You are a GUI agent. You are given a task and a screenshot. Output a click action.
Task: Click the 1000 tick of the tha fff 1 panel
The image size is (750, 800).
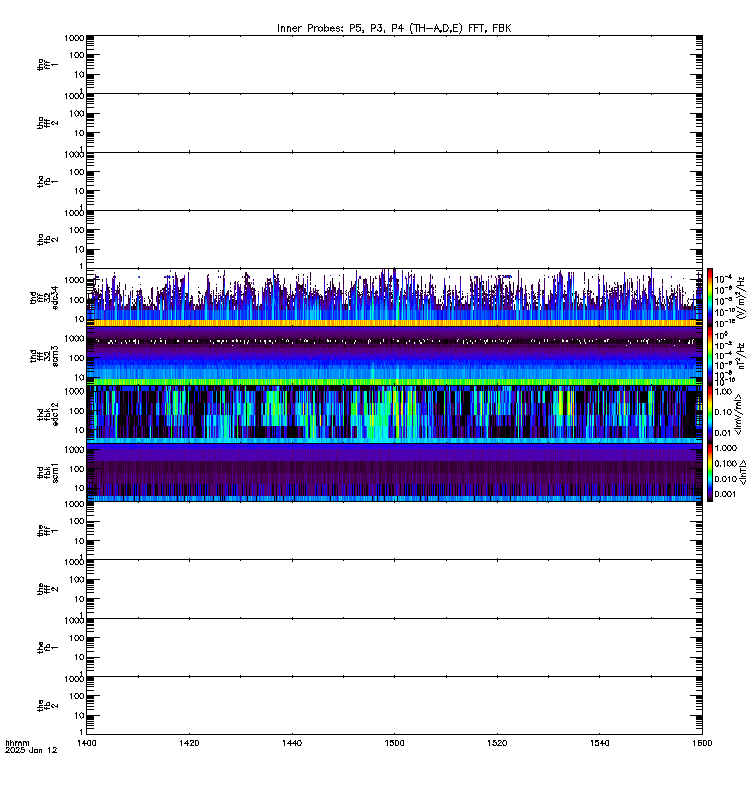[x=74, y=38]
